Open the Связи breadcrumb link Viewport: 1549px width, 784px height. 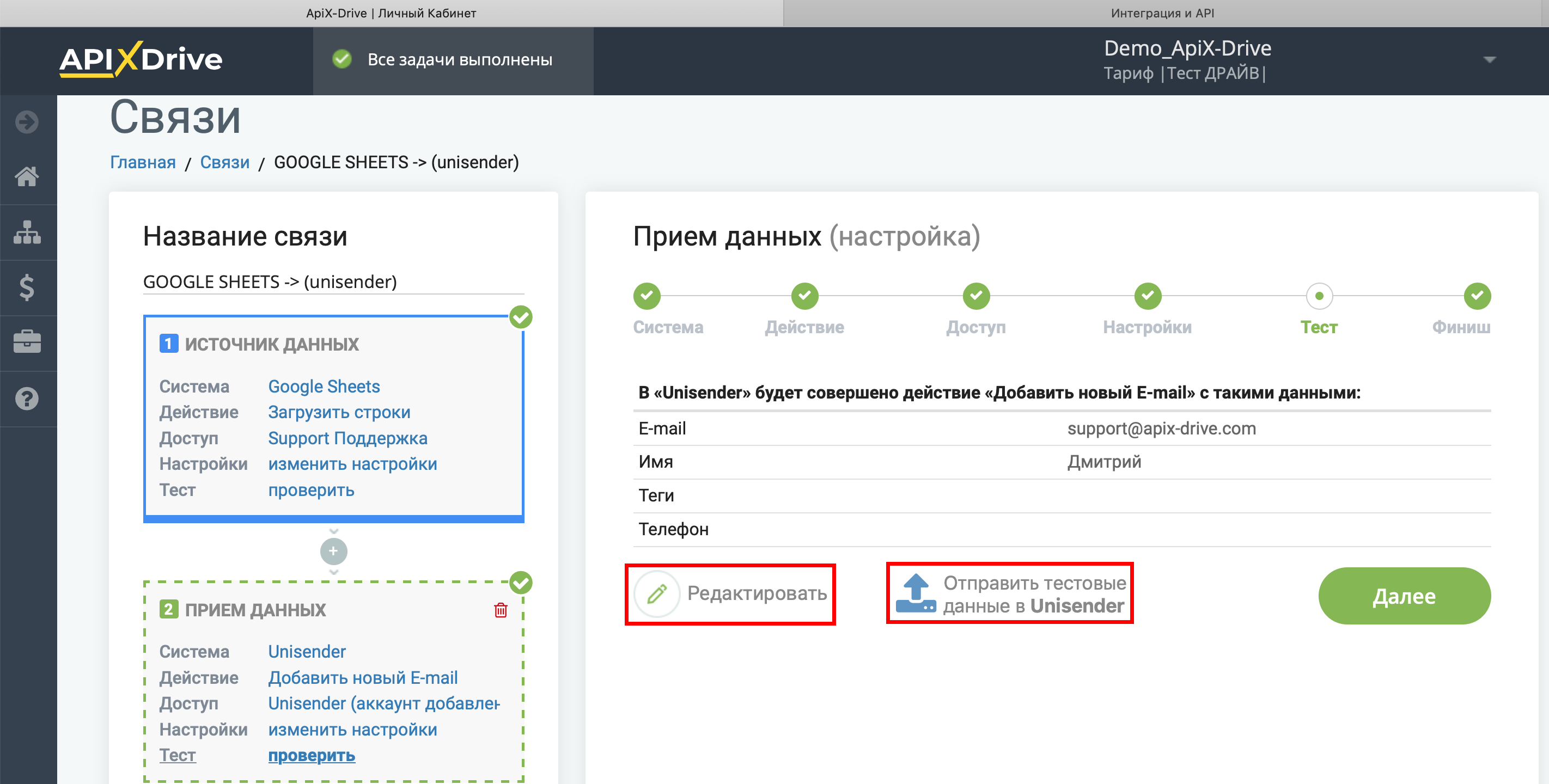point(224,162)
